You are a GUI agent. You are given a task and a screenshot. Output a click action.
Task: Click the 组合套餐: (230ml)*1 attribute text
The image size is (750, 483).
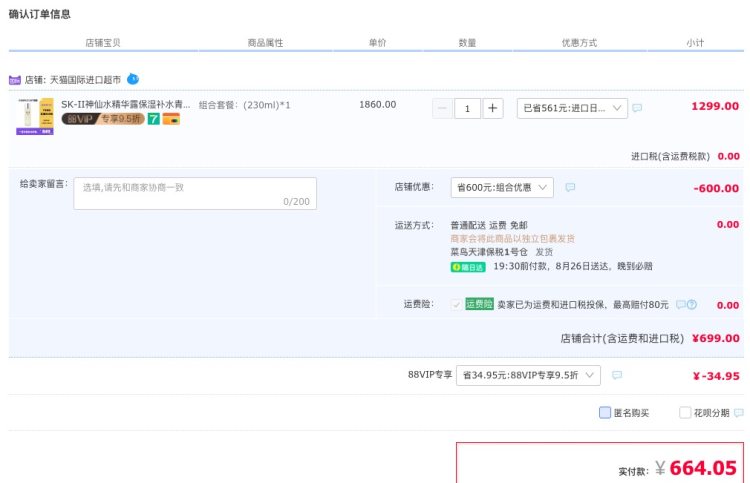click(244, 105)
